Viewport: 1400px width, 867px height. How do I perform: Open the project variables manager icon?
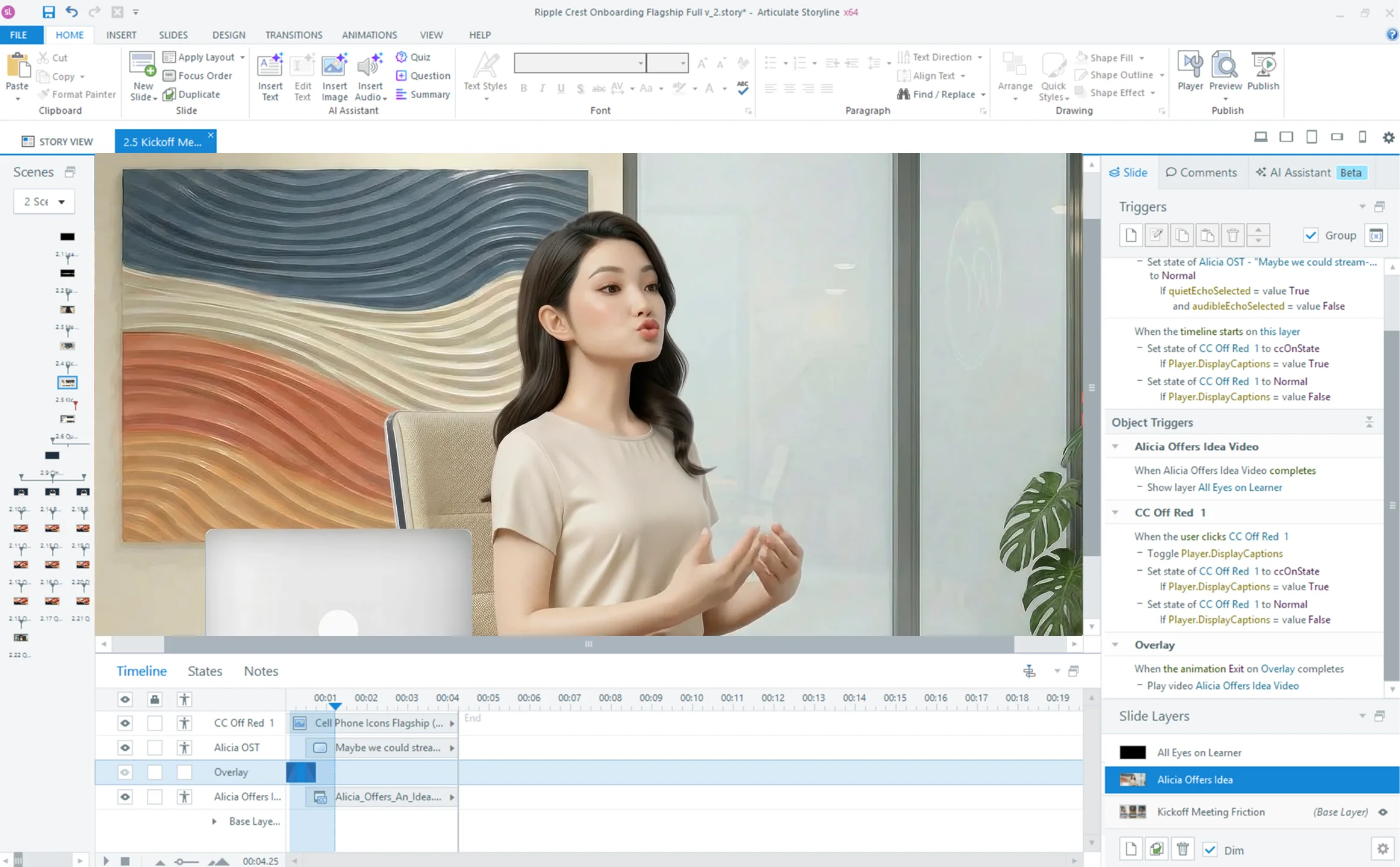1377,235
